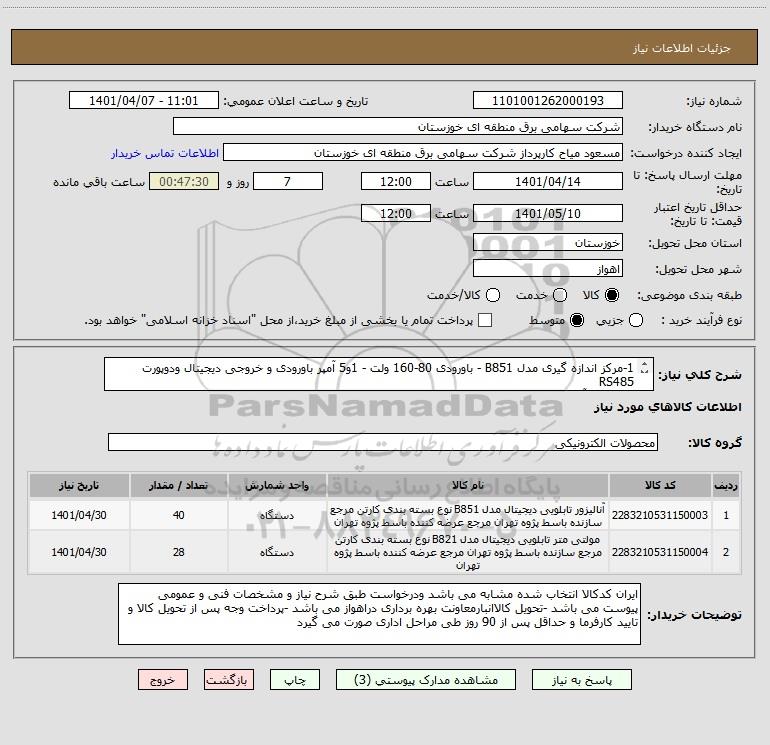This screenshot has width=770, height=745.
Task: Select the کالا radio button
Action: click(612, 295)
